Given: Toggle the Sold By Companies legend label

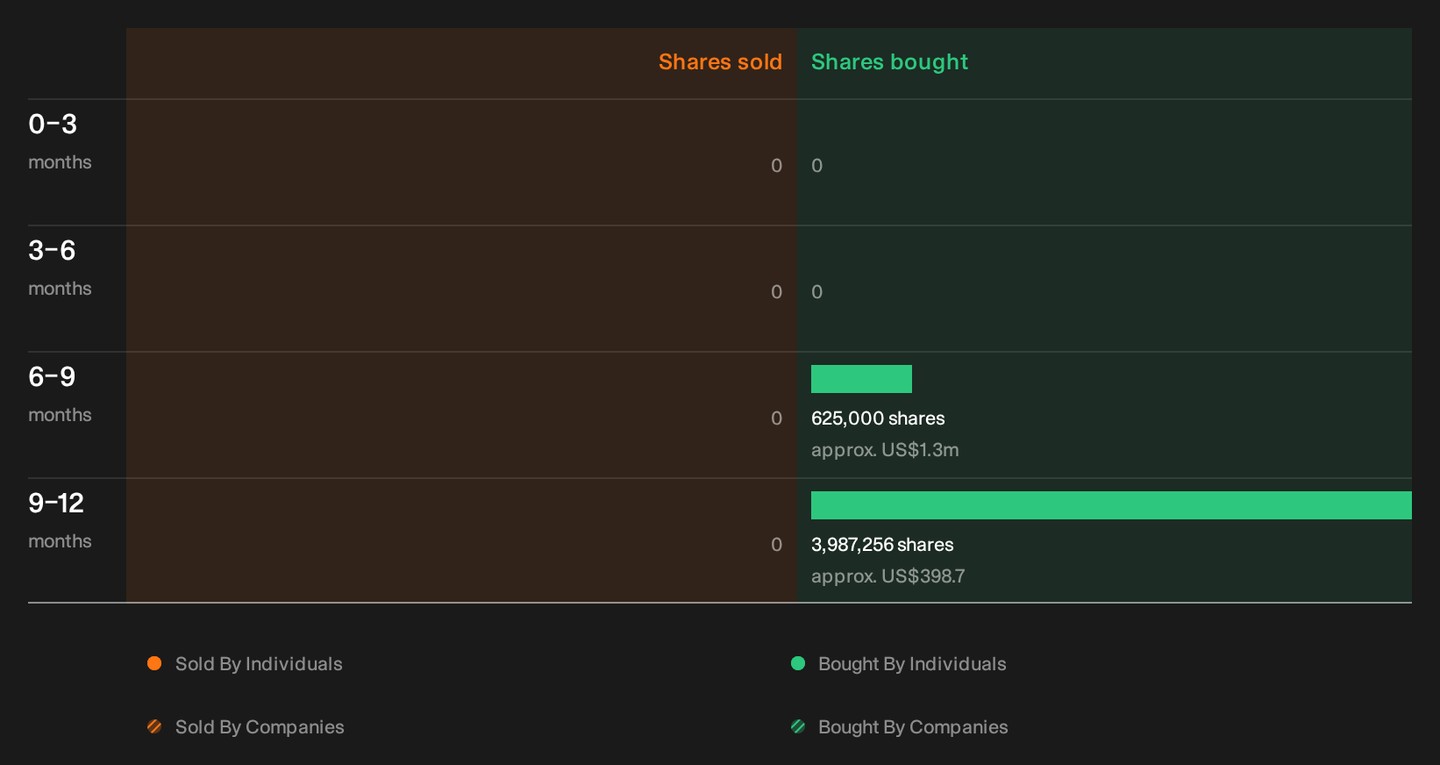Looking at the screenshot, I should click(x=260, y=727).
